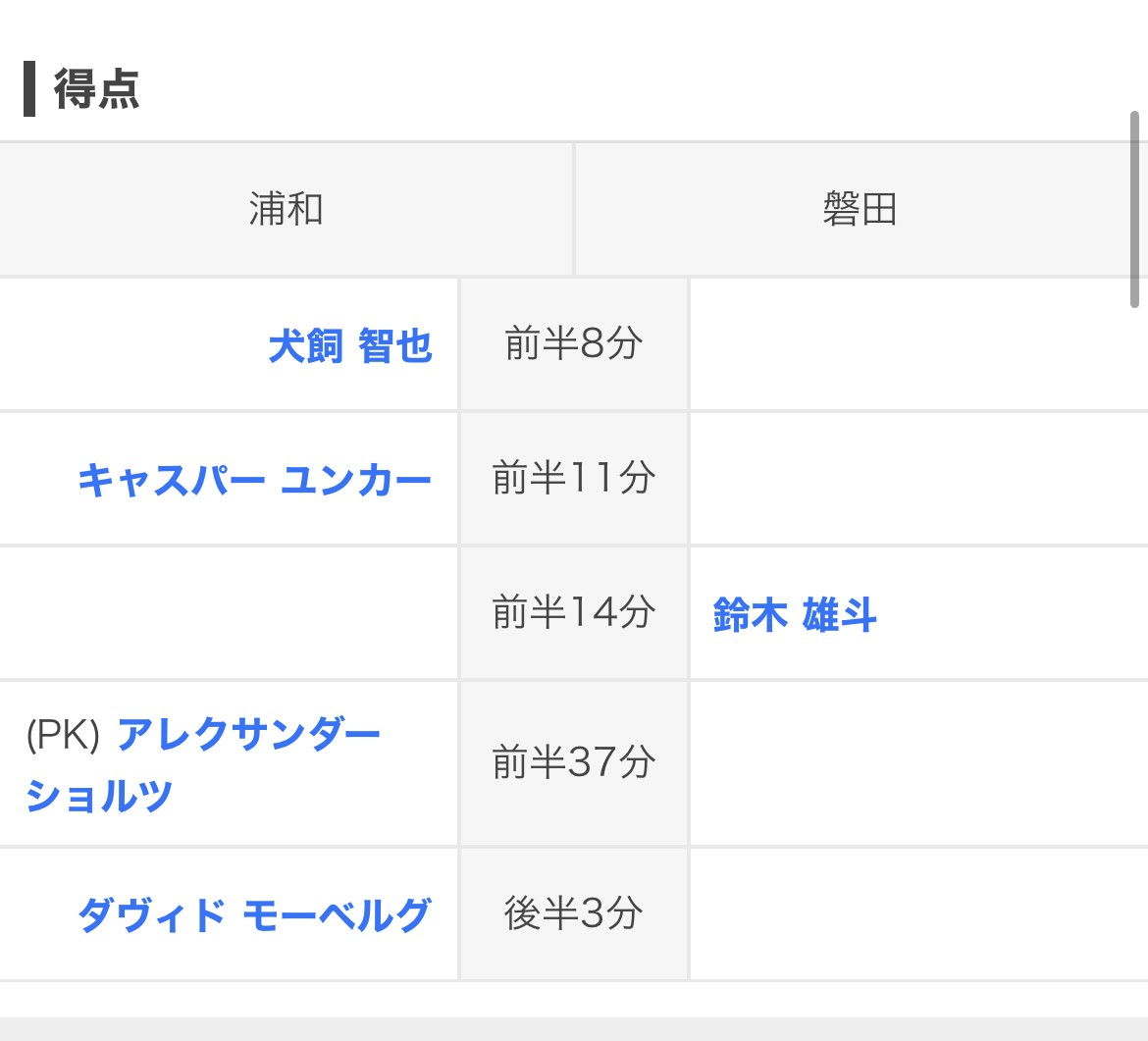
Task: Click empty 磐田 cell beside 前半11分
Action: tap(917, 479)
